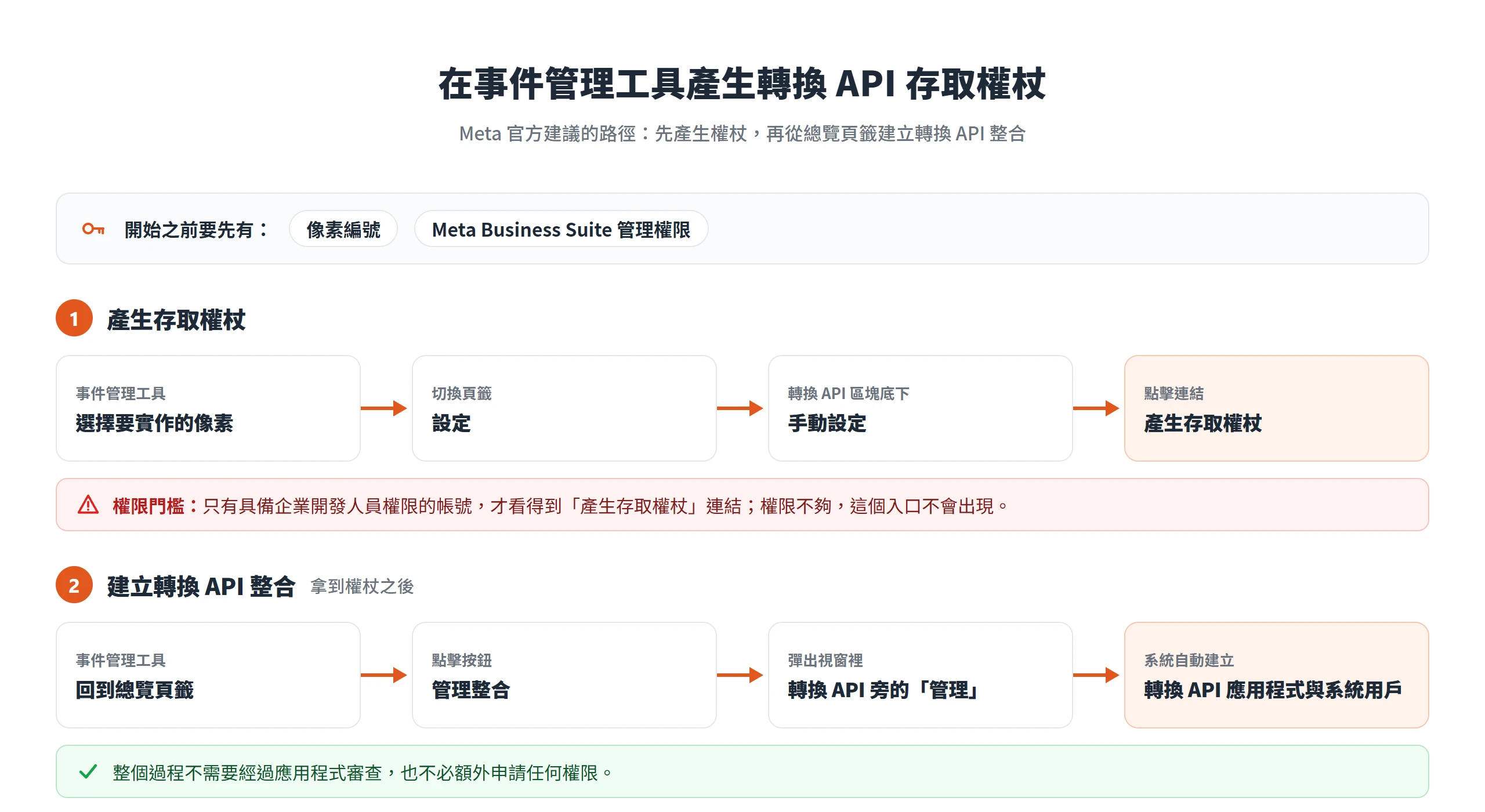Click the green checkmark icon

click(88, 772)
